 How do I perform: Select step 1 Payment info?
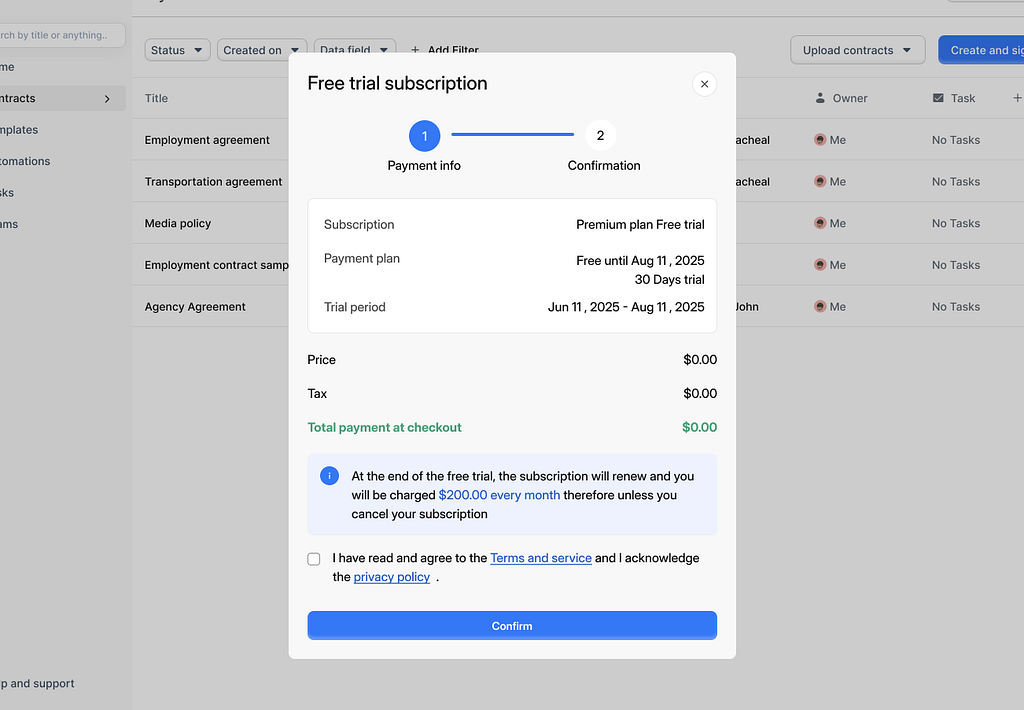(x=424, y=136)
